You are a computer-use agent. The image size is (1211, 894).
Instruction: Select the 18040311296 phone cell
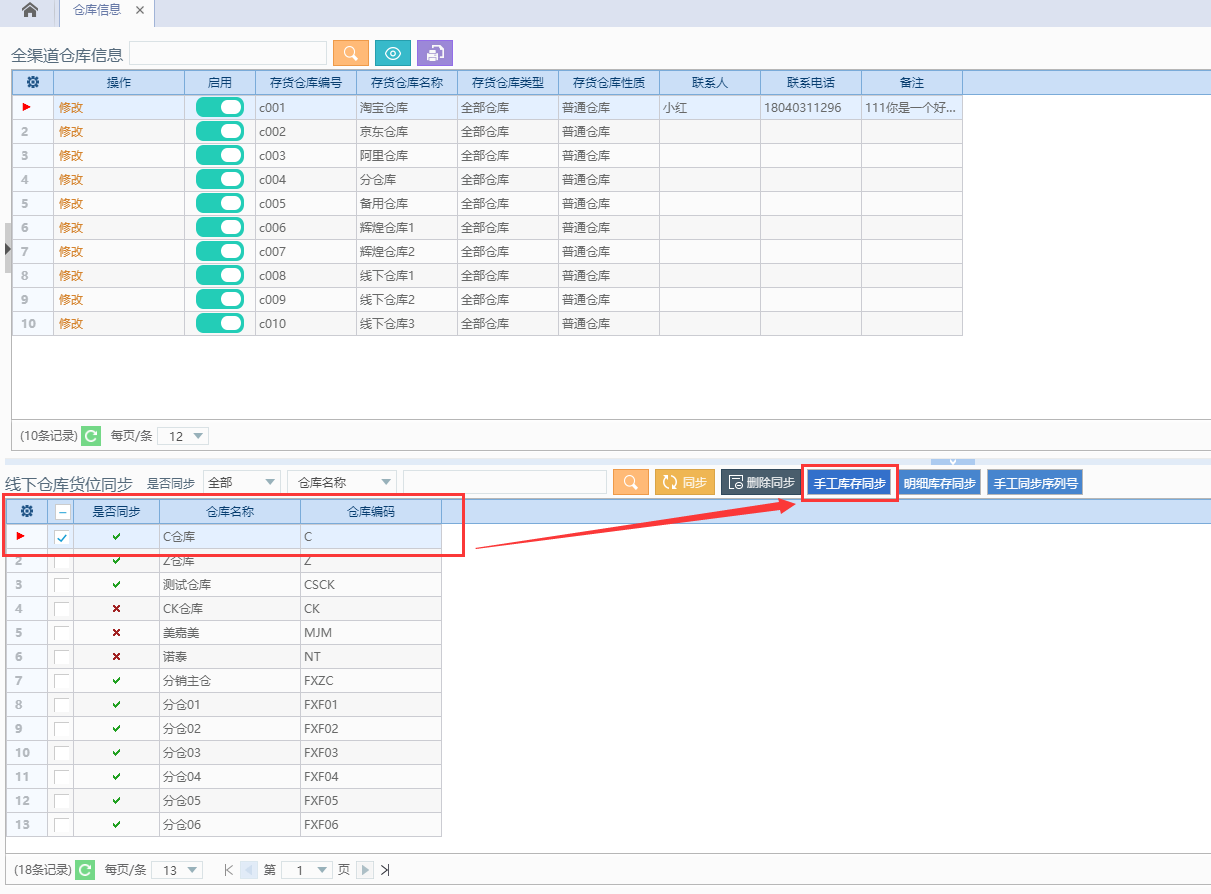tap(811, 107)
